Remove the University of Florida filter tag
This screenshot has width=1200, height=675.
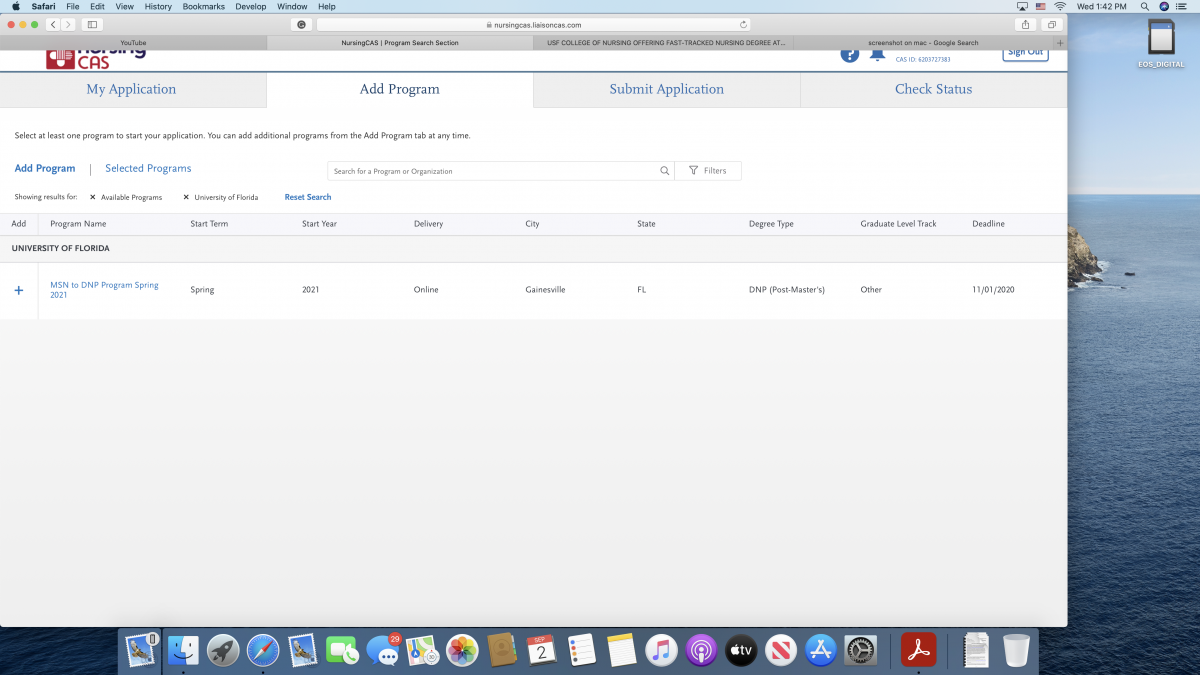click(x=186, y=197)
